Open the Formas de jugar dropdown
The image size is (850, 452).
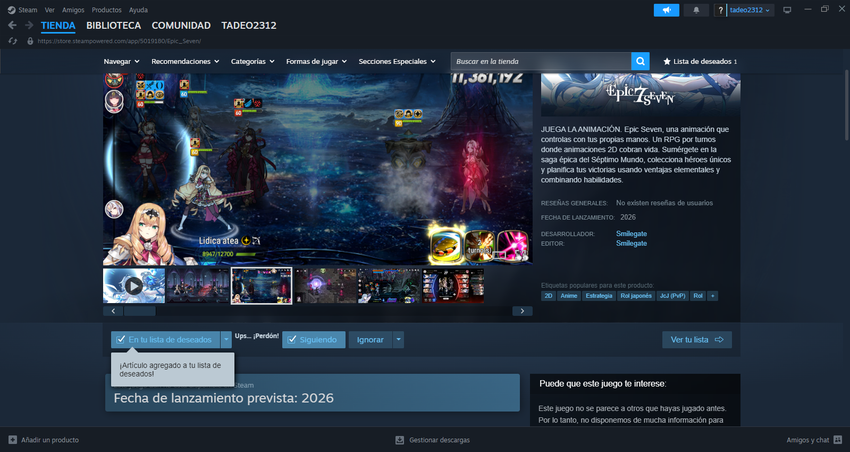tap(317, 62)
